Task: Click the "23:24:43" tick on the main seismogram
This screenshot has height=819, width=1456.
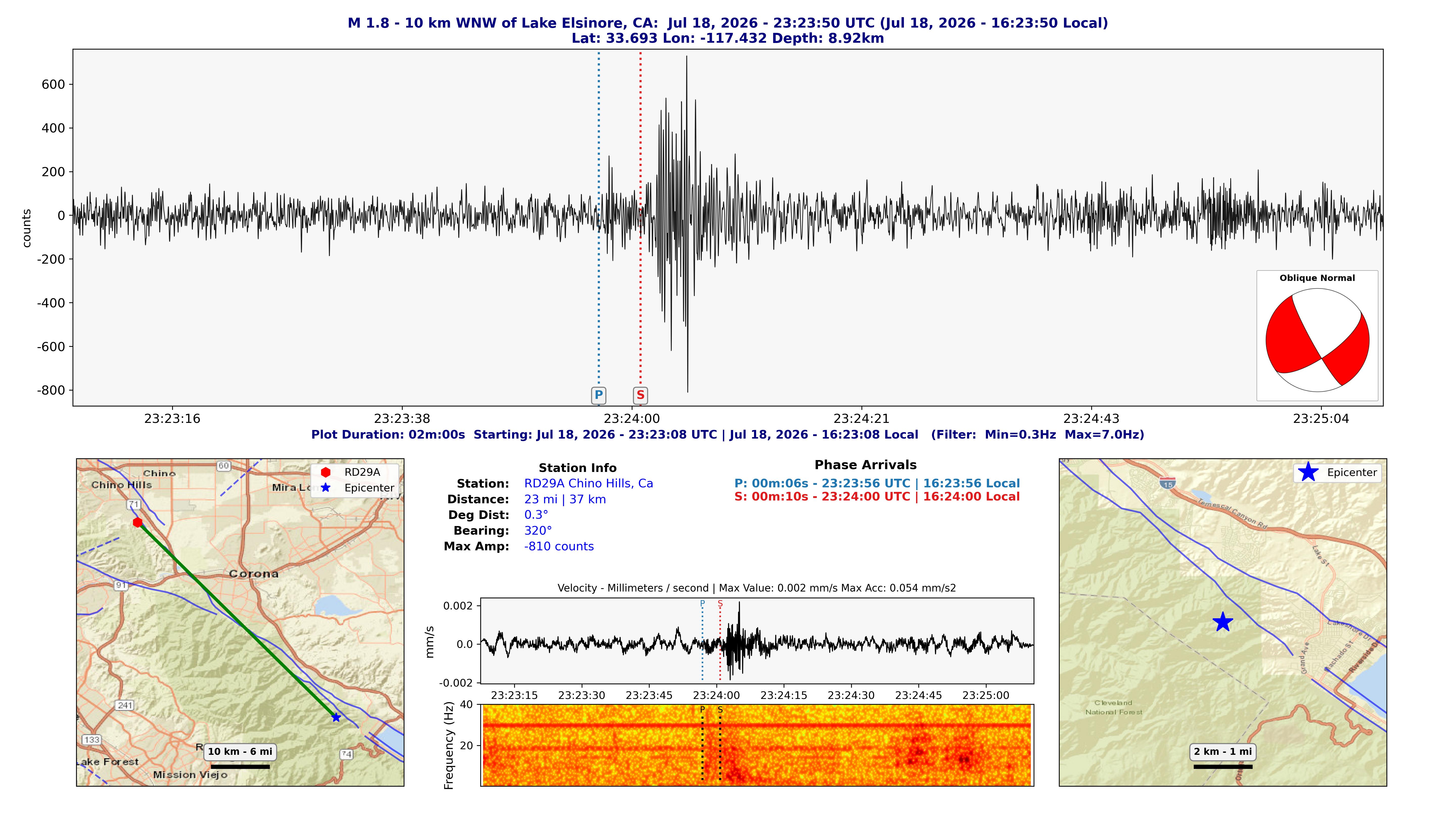Action: click(1091, 419)
